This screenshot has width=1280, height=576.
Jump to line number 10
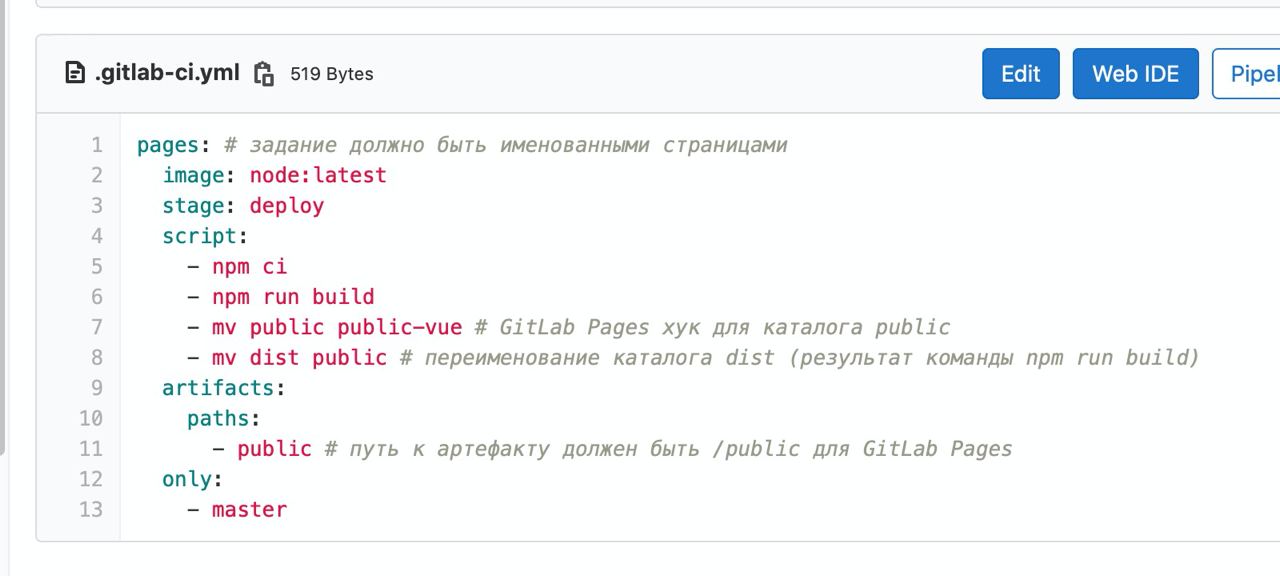pyautogui.click(x=91, y=418)
